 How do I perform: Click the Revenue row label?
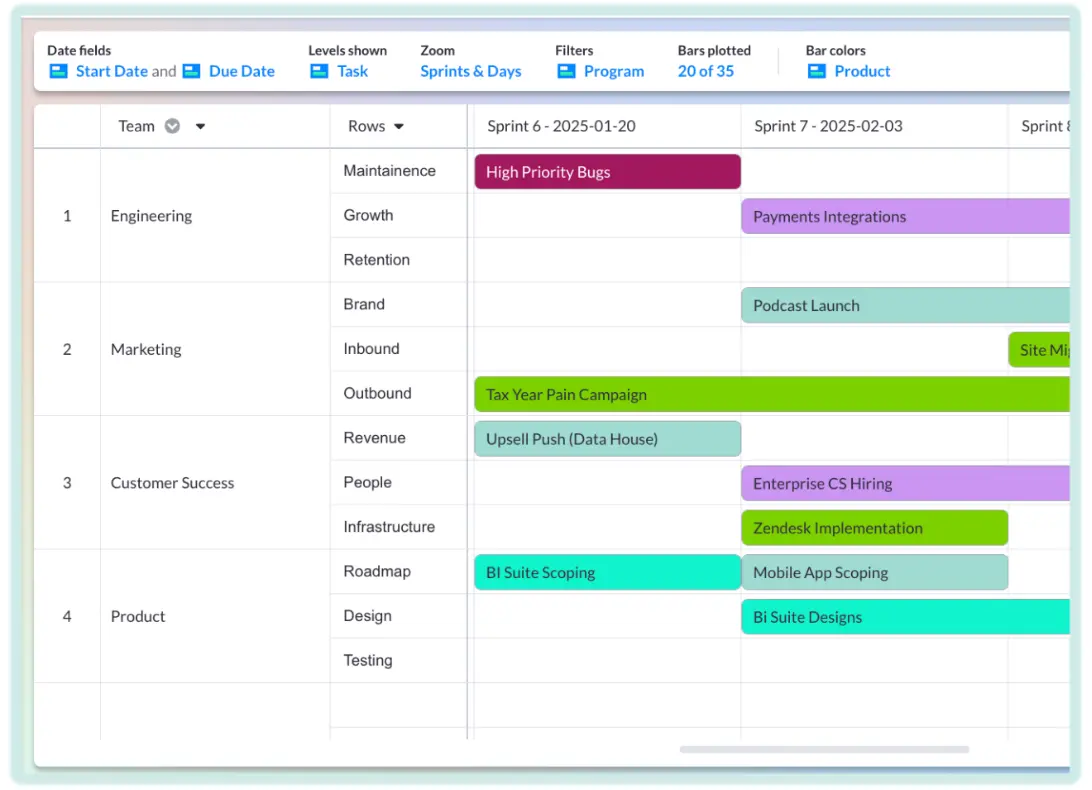[375, 438]
